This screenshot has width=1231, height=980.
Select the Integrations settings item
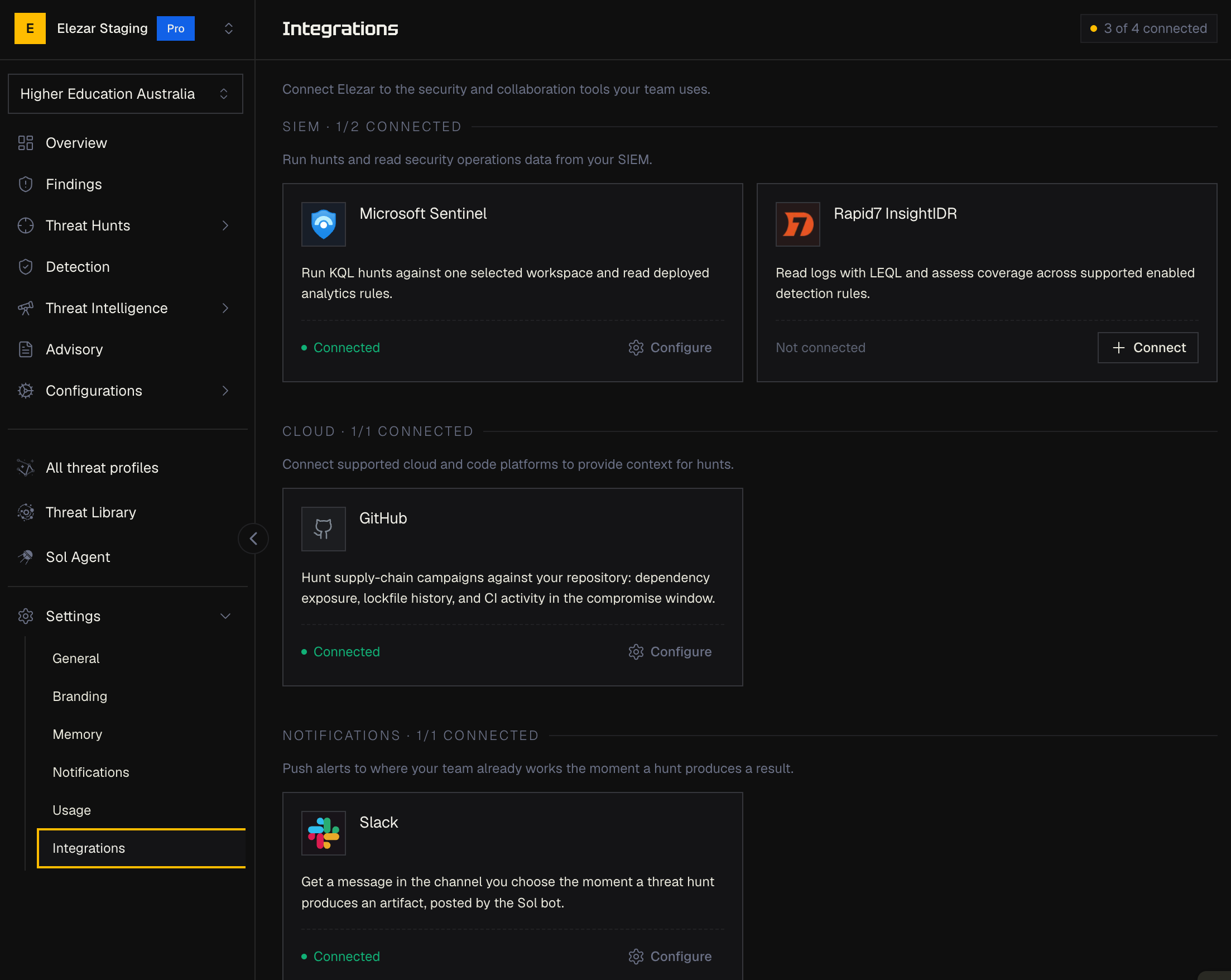[x=142, y=848]
